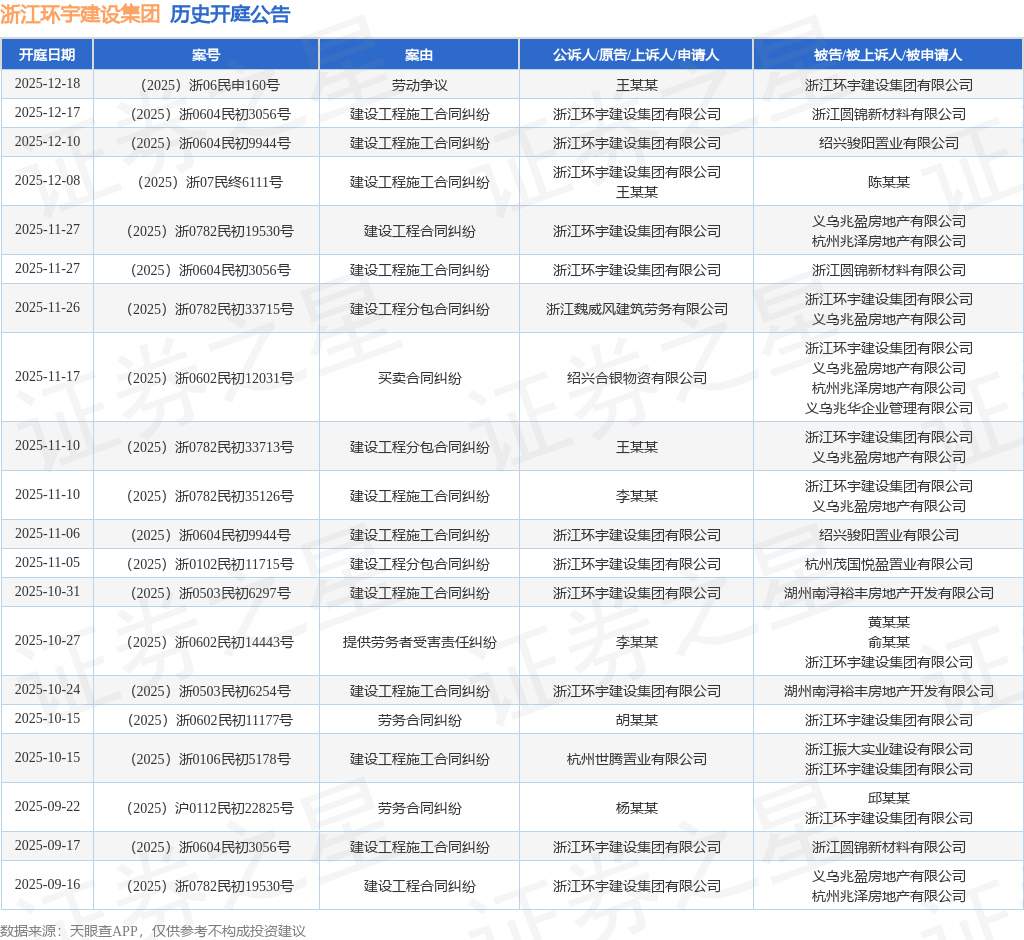Click the date 2025-12-17
This screenshot has width=1024, height=940.
click(x=47, y=112)
